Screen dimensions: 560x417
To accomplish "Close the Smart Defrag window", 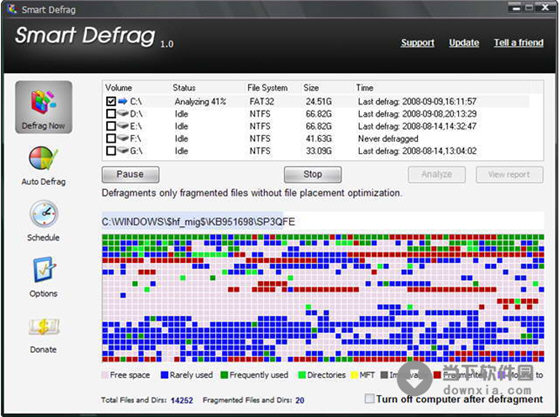I will pyautogui.click(x=545, y=7).
